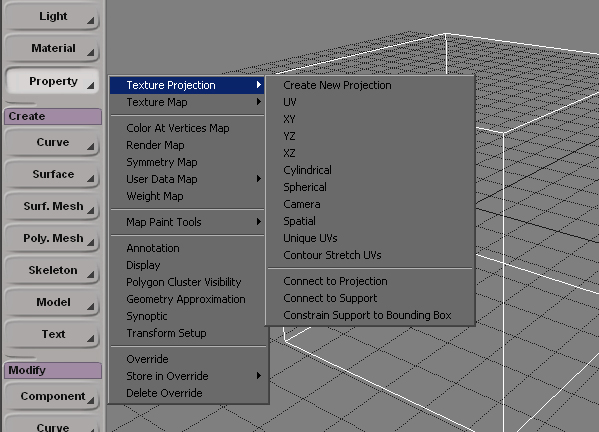Open the Poly. Mesh menu button

click(x=52, y=239)
